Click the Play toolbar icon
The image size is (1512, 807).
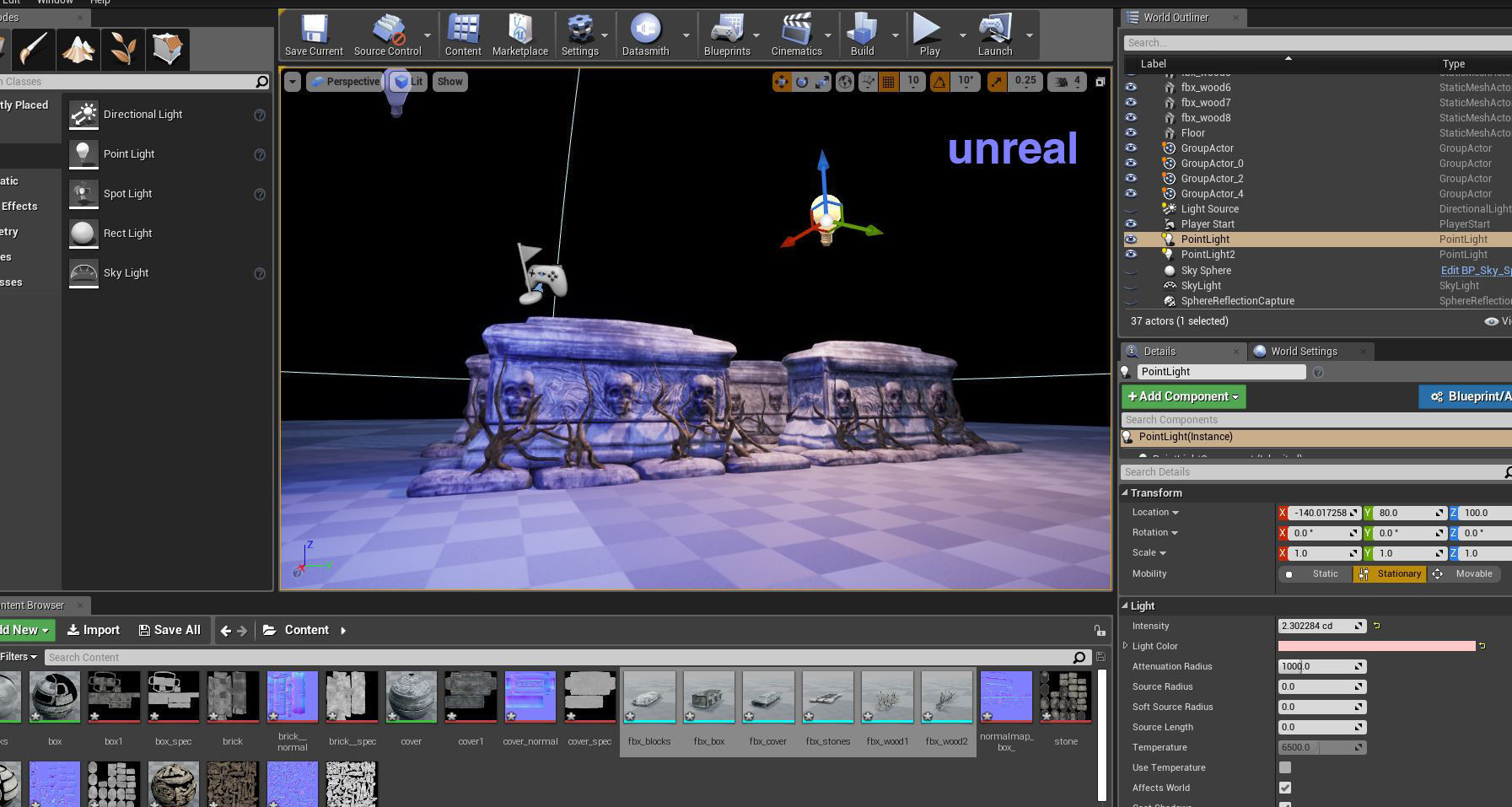pyautogui.click(x=929, y=35)
